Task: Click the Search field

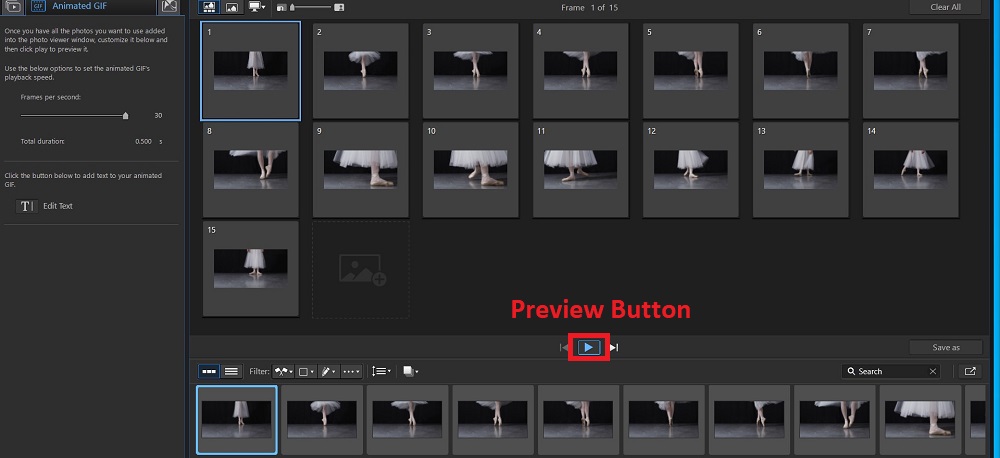Action: tap(890, 371)
